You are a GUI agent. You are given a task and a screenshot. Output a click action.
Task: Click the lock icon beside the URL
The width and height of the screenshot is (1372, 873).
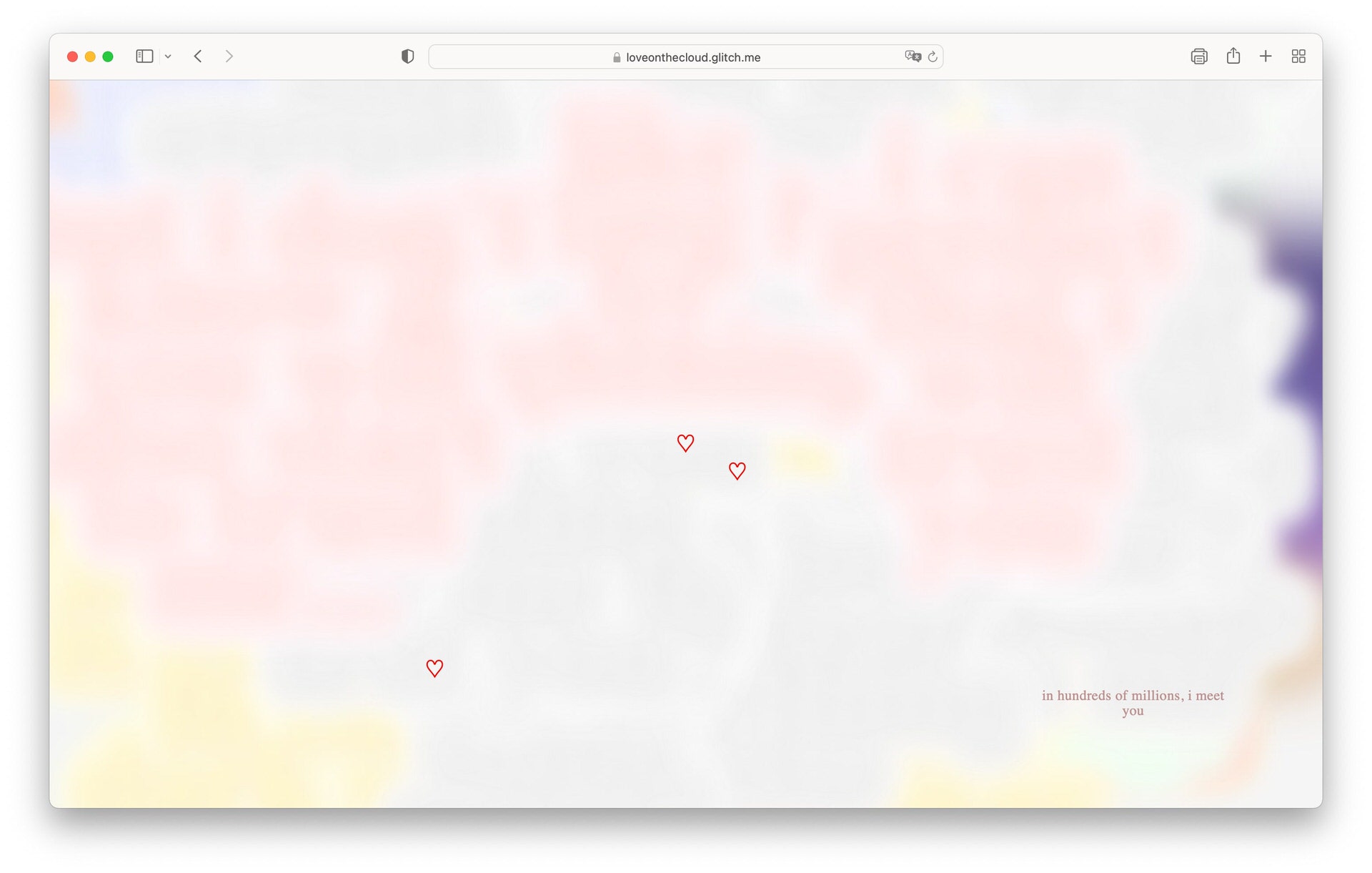tap(617, 57)
